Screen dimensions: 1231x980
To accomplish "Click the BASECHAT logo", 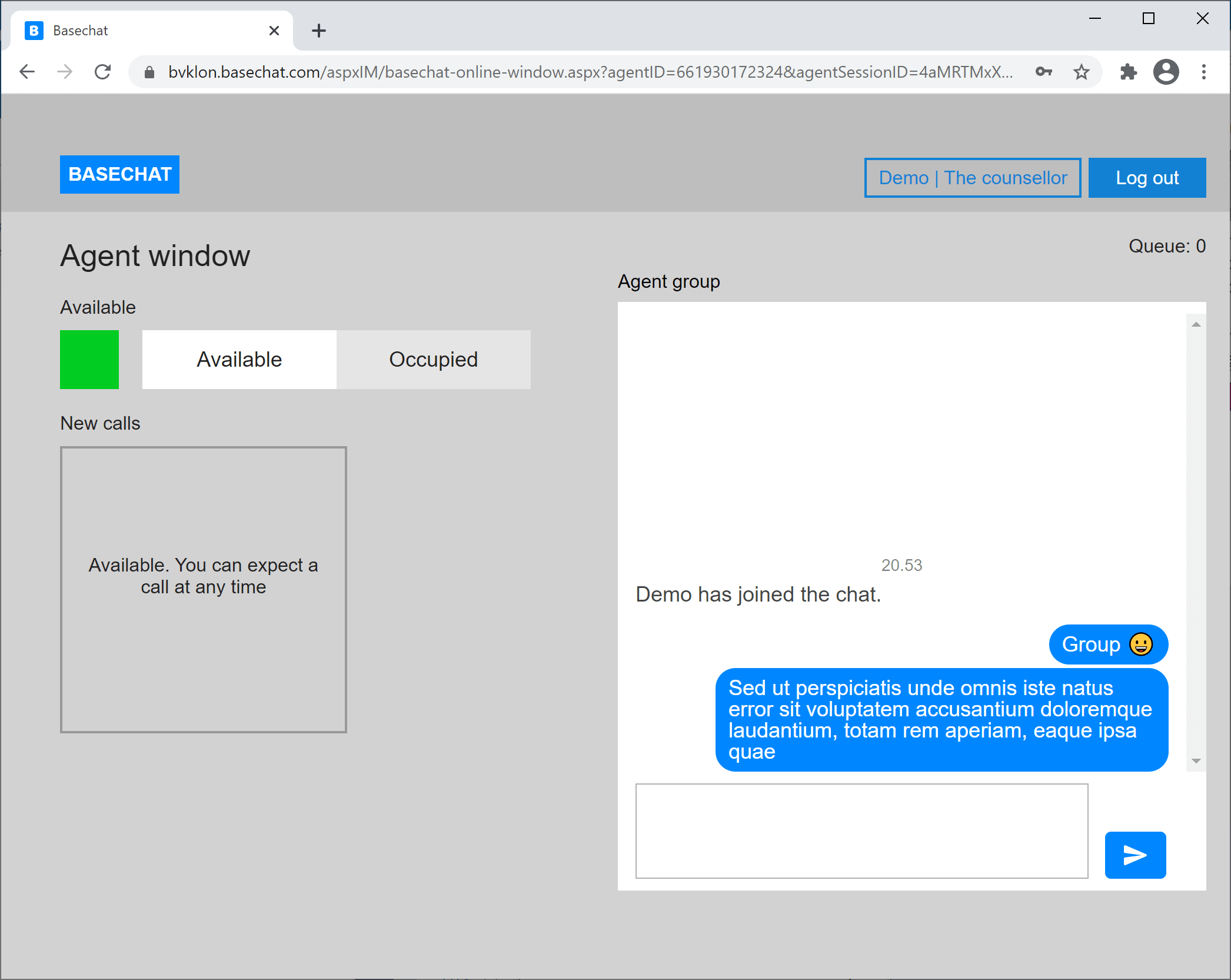I will (x=119, y=174).
